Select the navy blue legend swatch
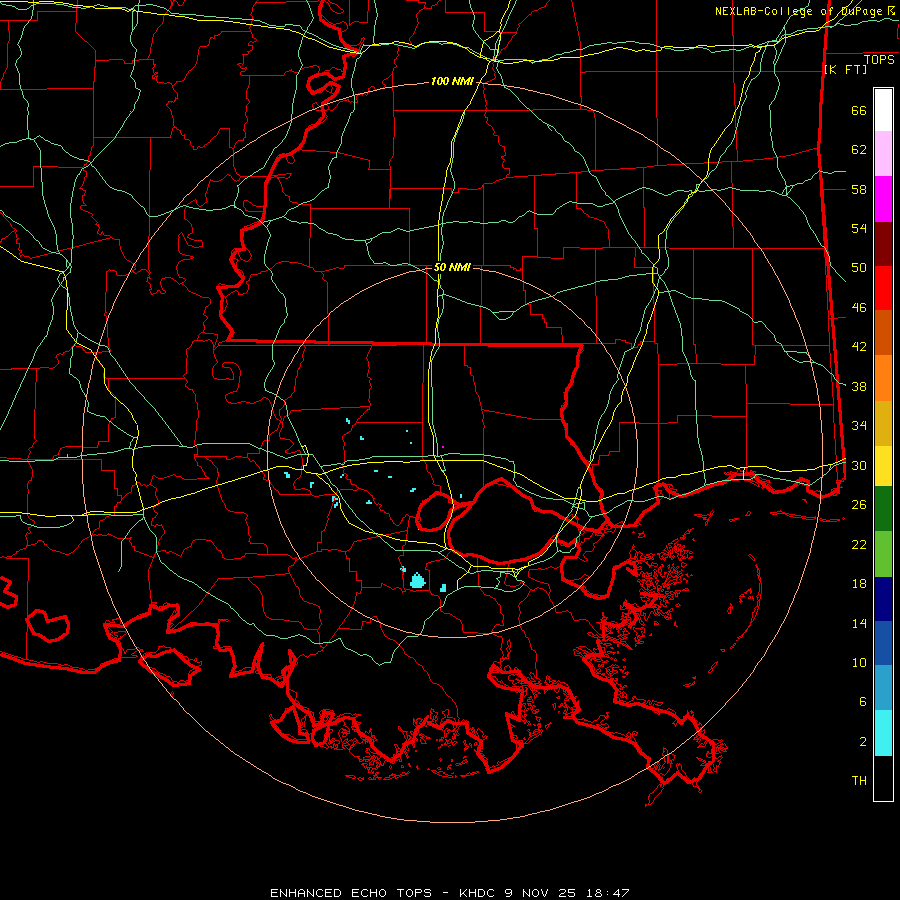 click(x=883, y=599)
